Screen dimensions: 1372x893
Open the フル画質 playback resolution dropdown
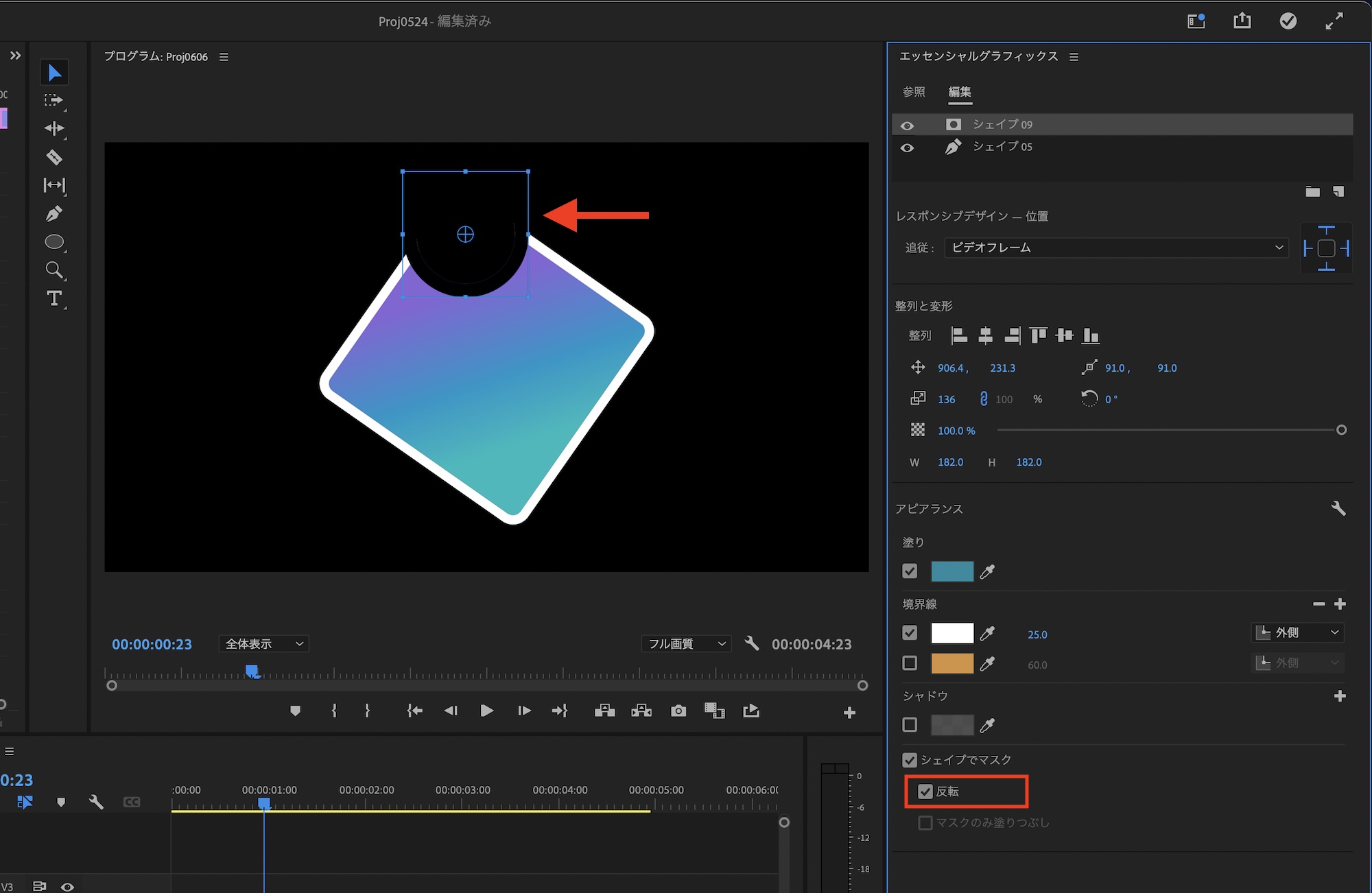[686, 643]
